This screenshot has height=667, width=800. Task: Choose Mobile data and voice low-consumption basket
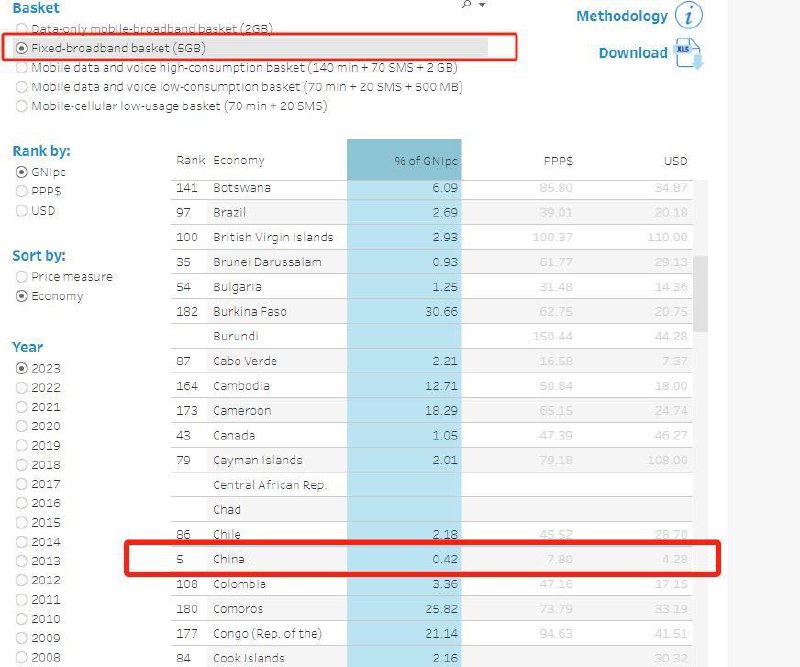point(239,87)
